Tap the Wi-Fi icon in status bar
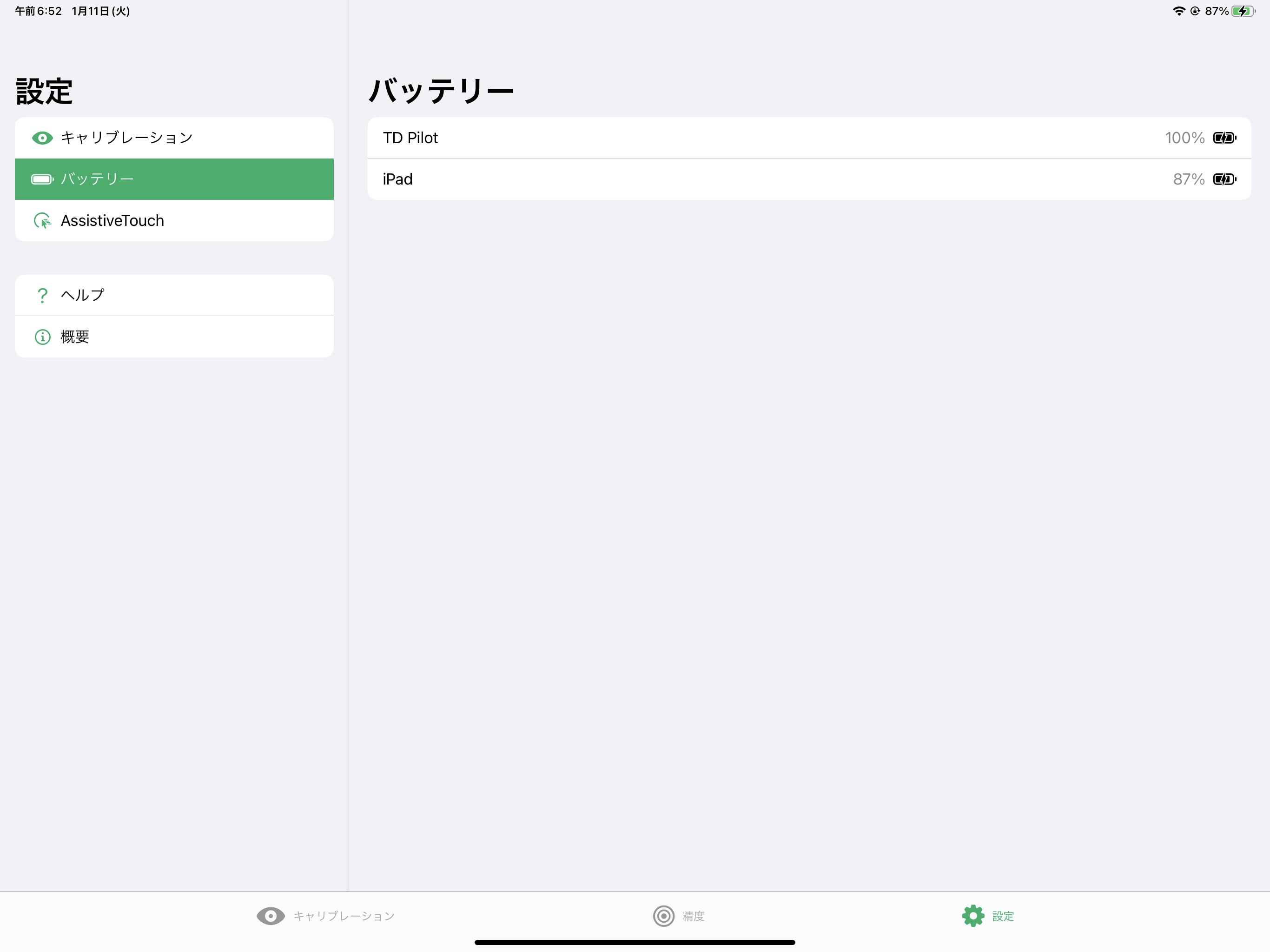 (x=1178, y=11)
